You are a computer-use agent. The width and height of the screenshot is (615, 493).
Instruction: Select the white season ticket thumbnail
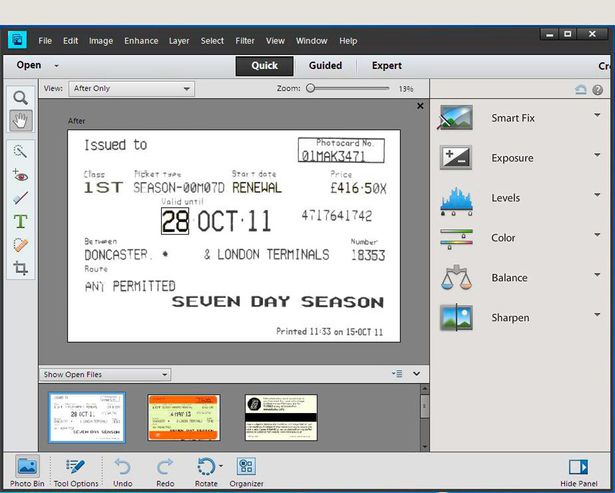(87, 418)
